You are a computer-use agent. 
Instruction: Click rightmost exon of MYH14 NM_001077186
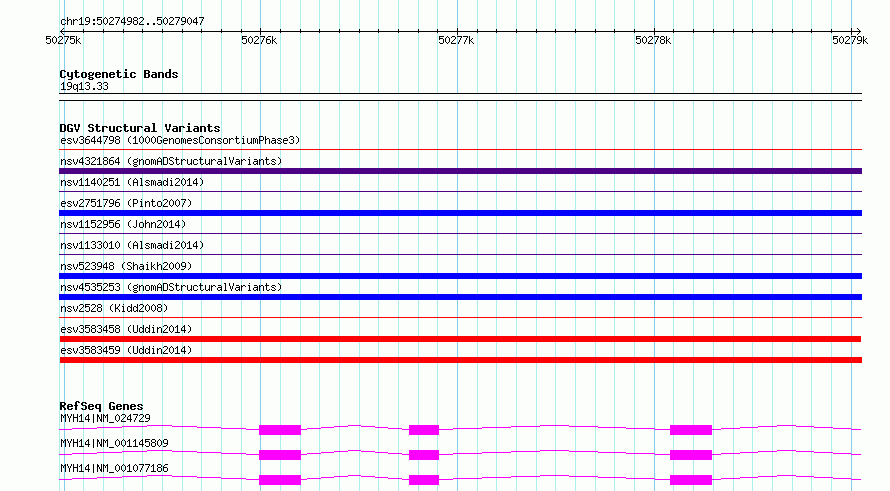pos(691,480)
